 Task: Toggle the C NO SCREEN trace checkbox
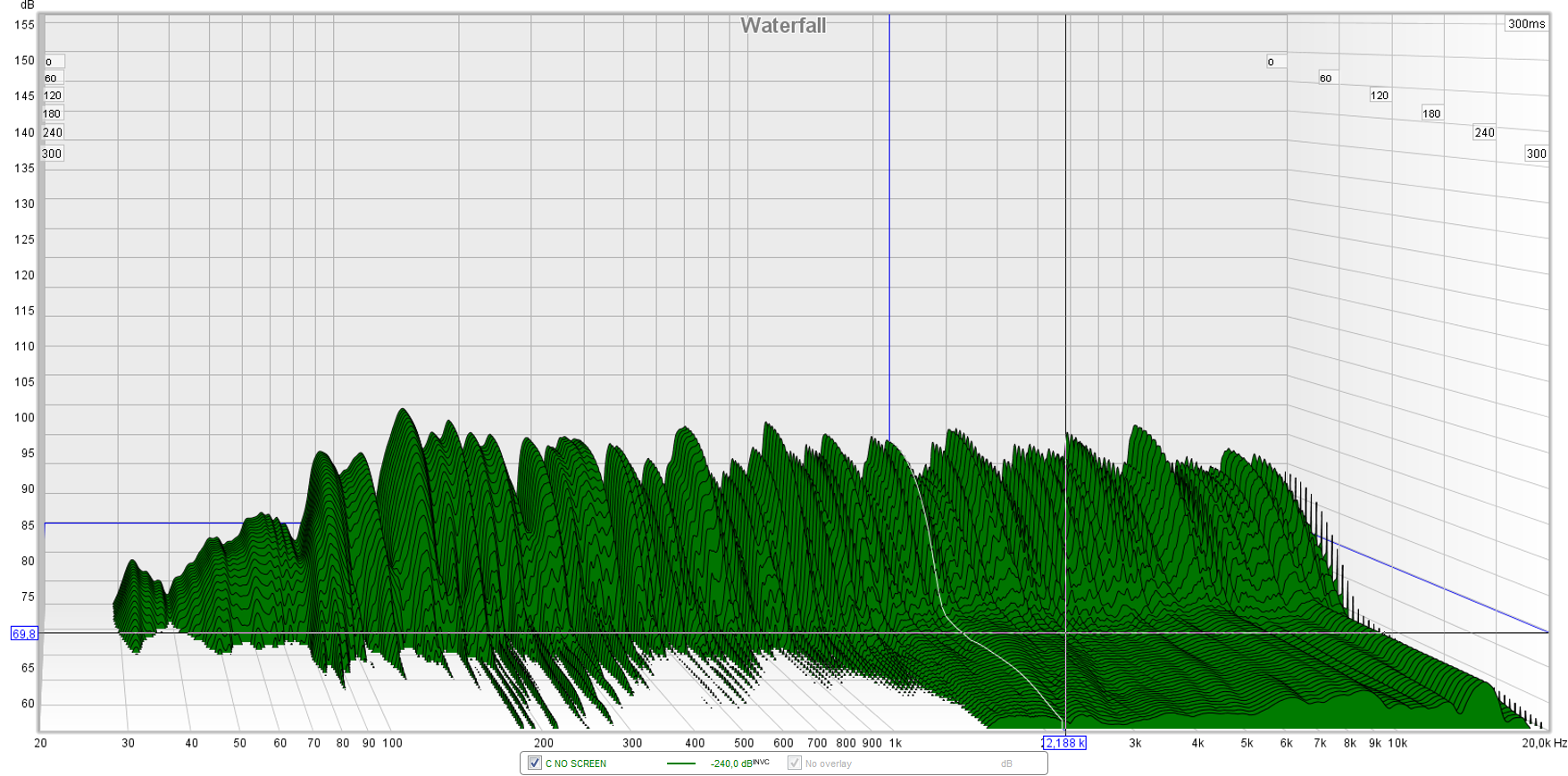coord(535,763)
